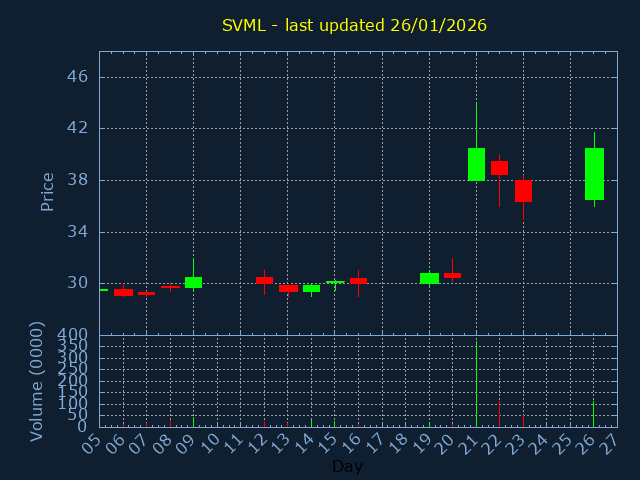640x480 pixels.
Task: Click the large green candlestick on day 26
Action: pyautogui.click(x=594, y=174)
